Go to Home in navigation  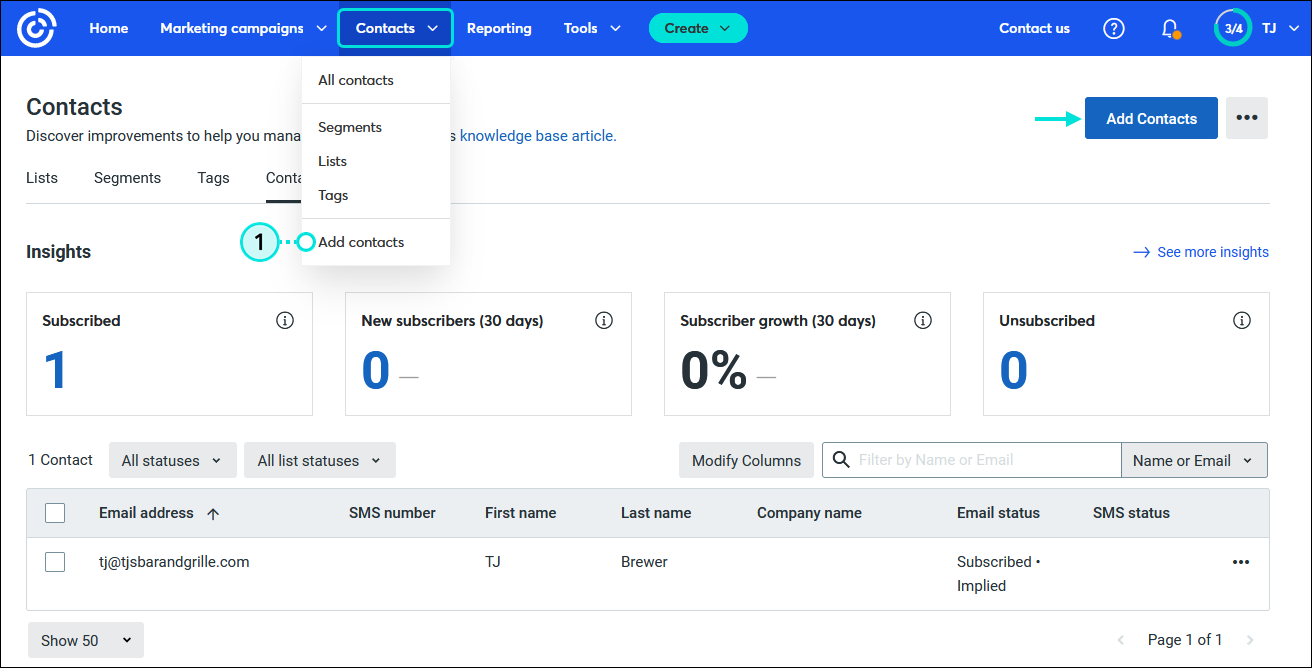click(109, 28)
